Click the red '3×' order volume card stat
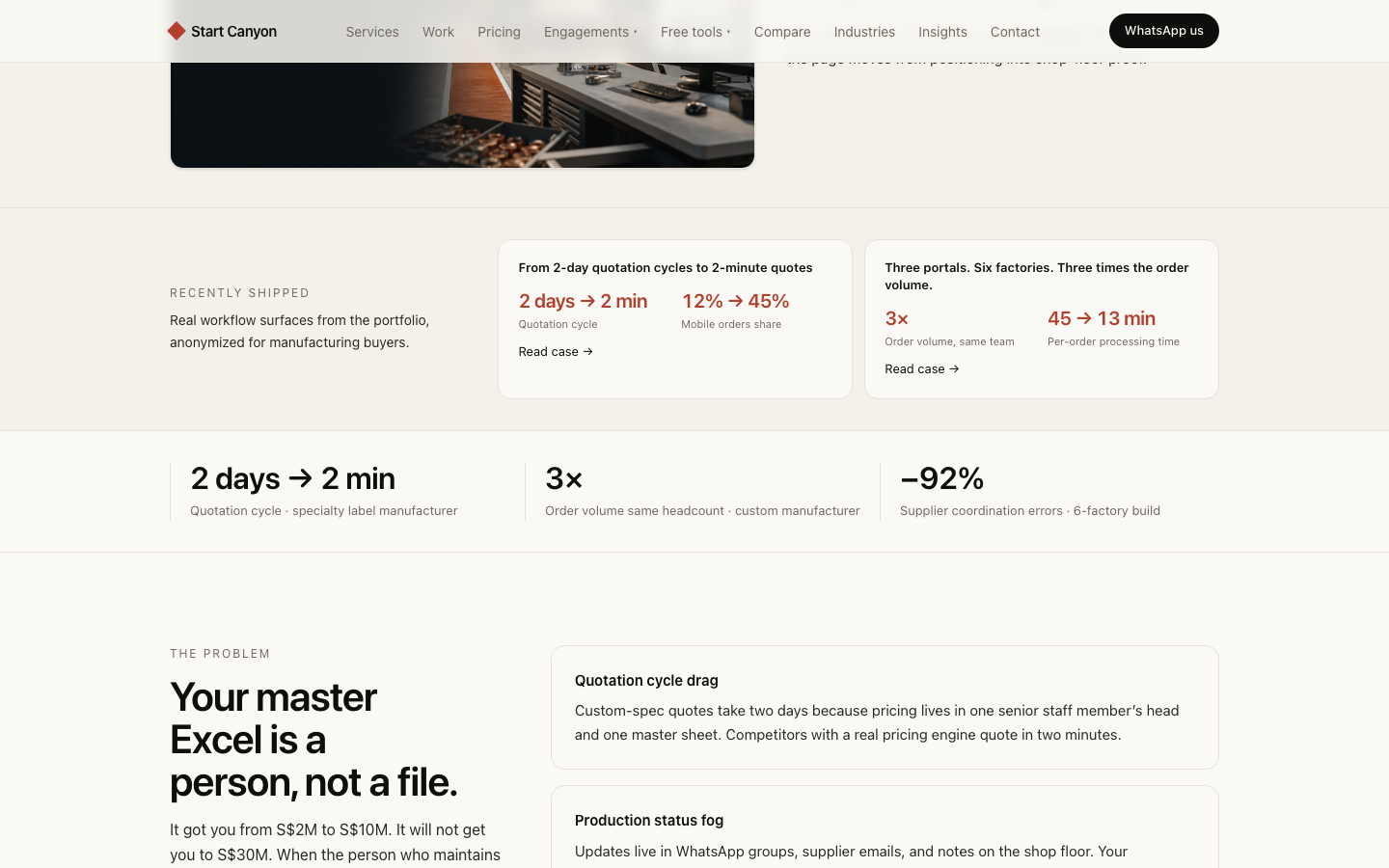 click(896, 318)
